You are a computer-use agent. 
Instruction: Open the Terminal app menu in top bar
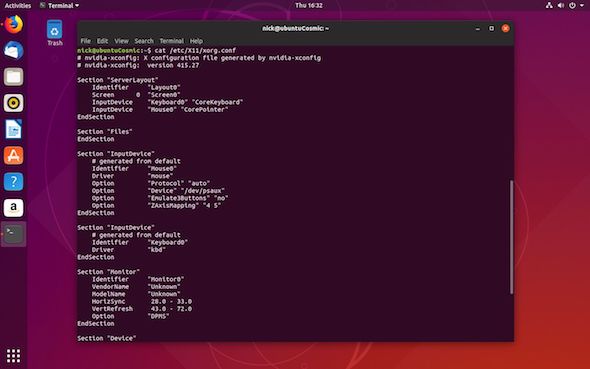(59, 5)
